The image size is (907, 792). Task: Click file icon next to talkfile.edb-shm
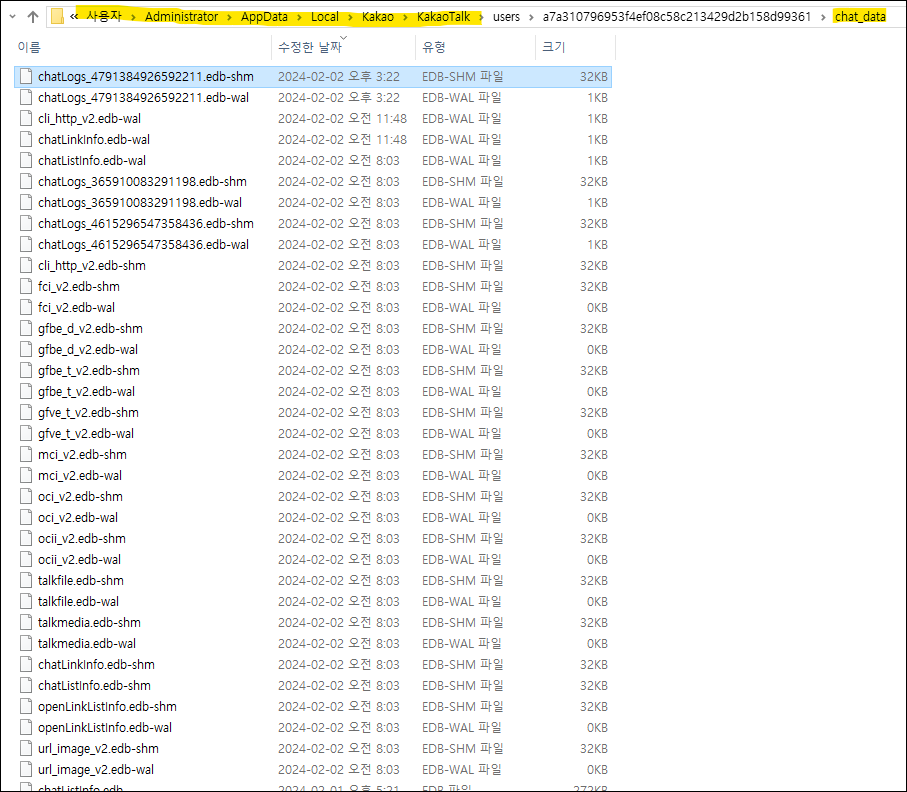pos(27,580)
